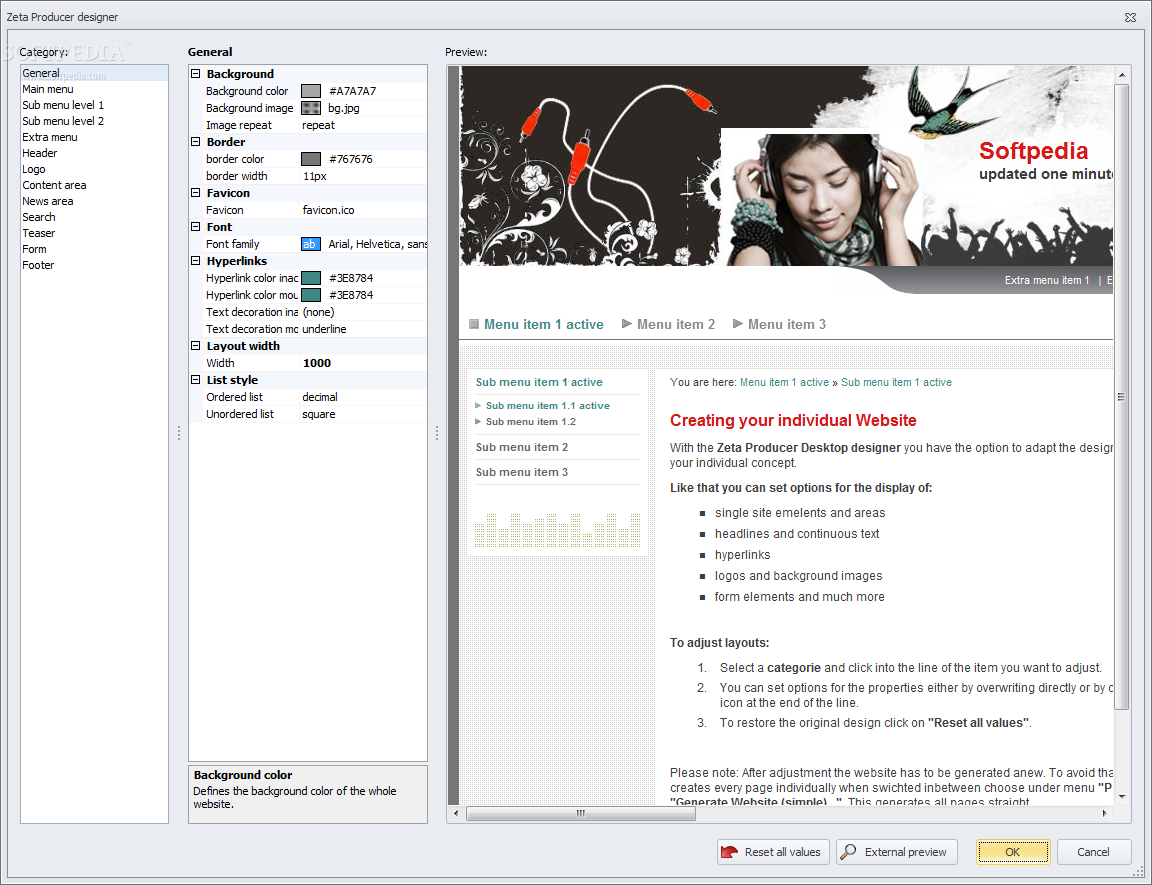Collapse the Layout width property group

pyautogui.click(x=195, y=345)
